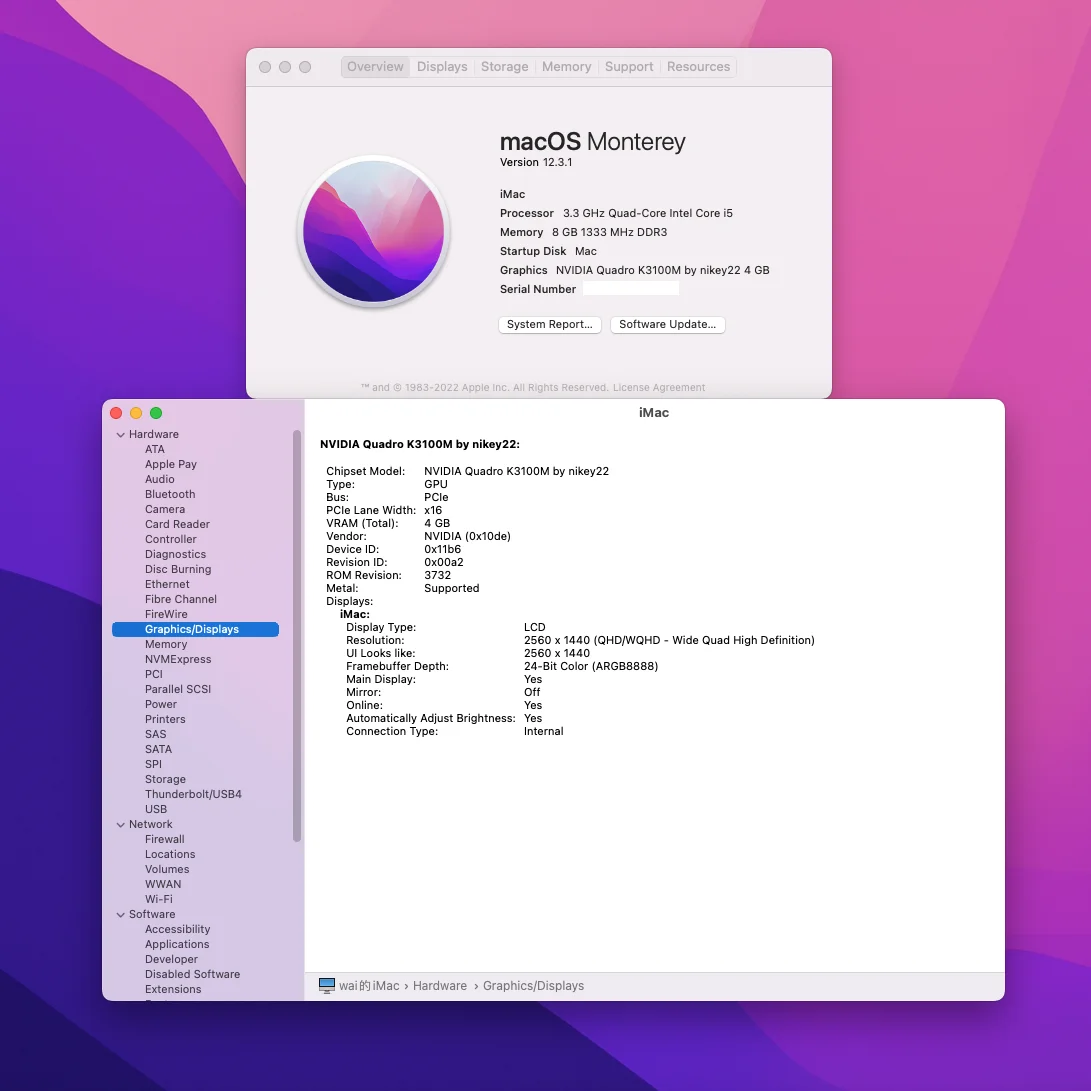Select Accessibility under Software
The height and width of the screenshot is (1091, 1091).
point(177,929)
